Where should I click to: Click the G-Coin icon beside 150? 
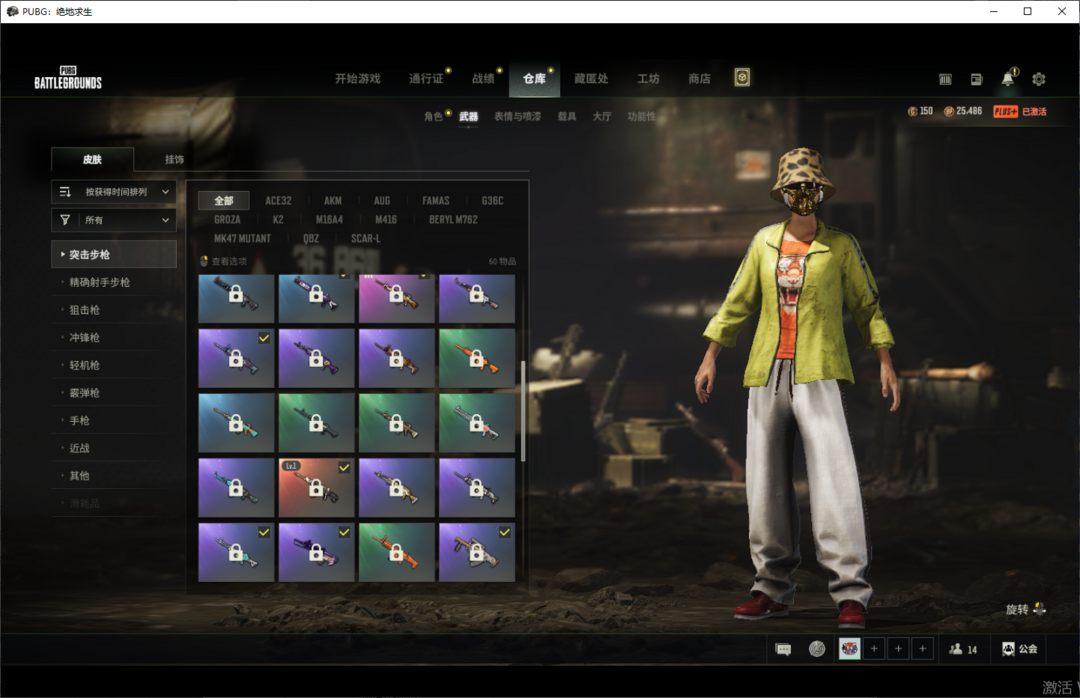[913, 111]
